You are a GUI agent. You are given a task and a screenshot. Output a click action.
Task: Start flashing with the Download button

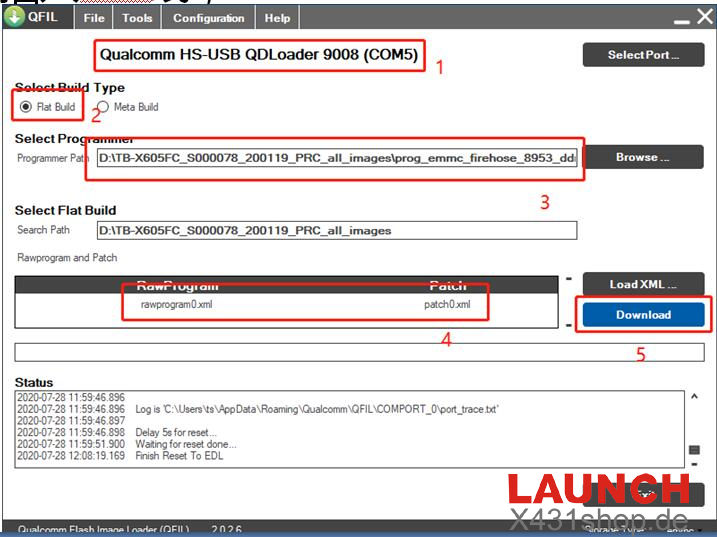(x=643, y=314)
